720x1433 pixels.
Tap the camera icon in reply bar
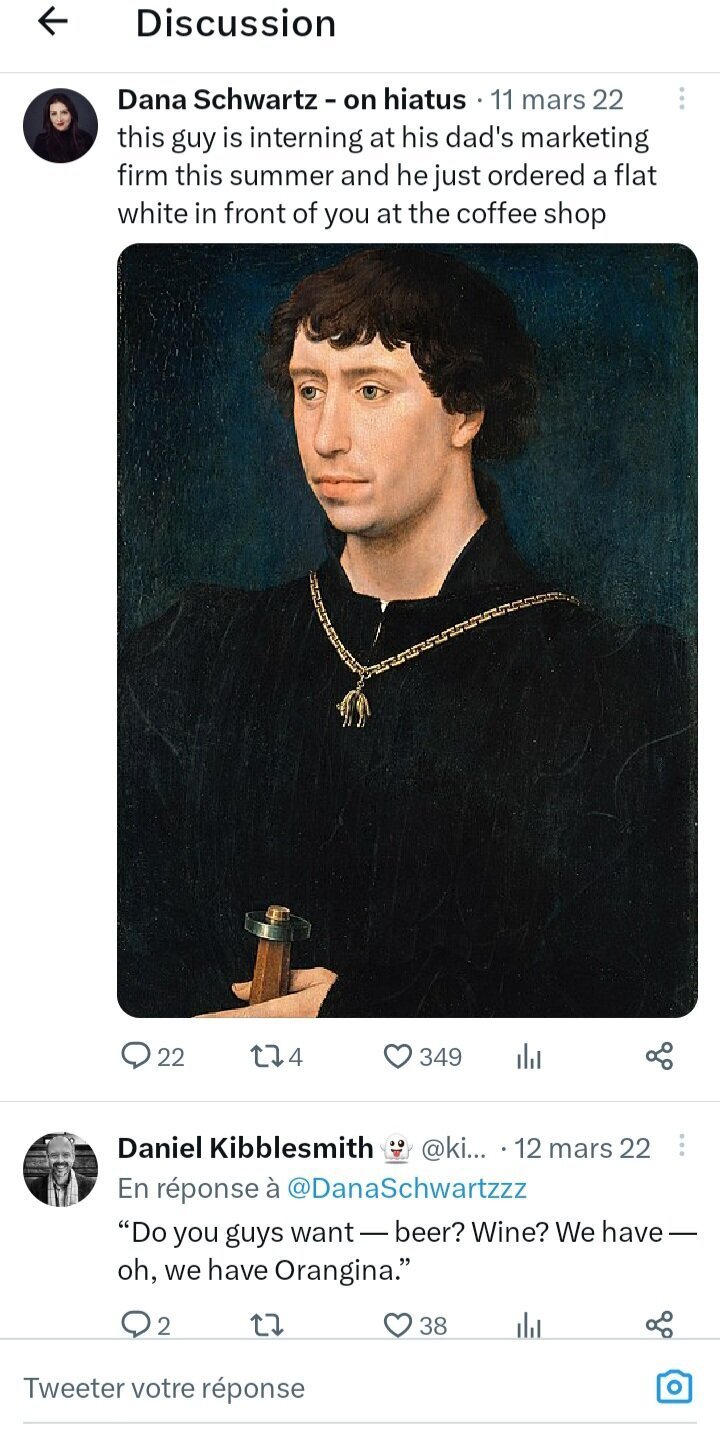tap(674, 1387)
